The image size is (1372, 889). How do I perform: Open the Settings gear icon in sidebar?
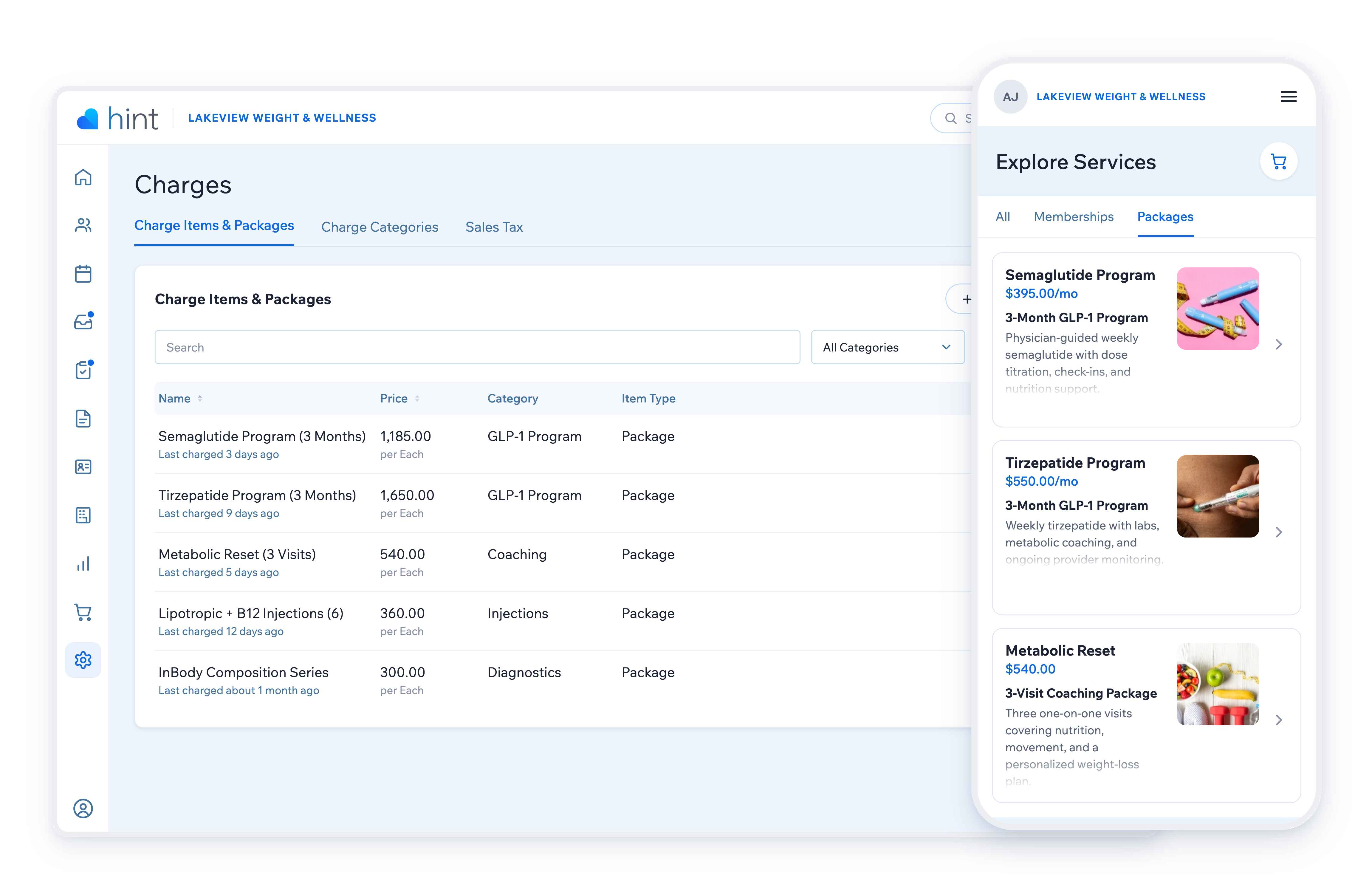tap(83, 659)
